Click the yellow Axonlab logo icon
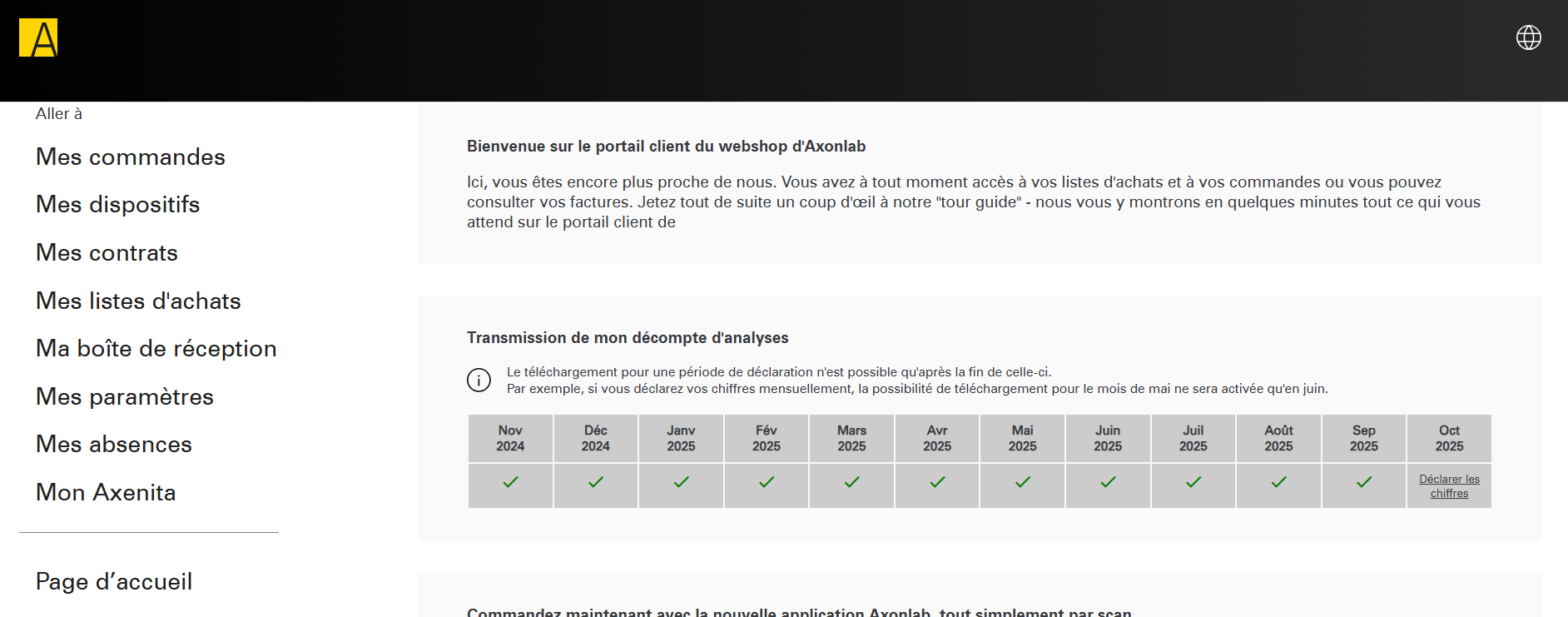This screenshot has width=1568, height=617. (38, 37)
